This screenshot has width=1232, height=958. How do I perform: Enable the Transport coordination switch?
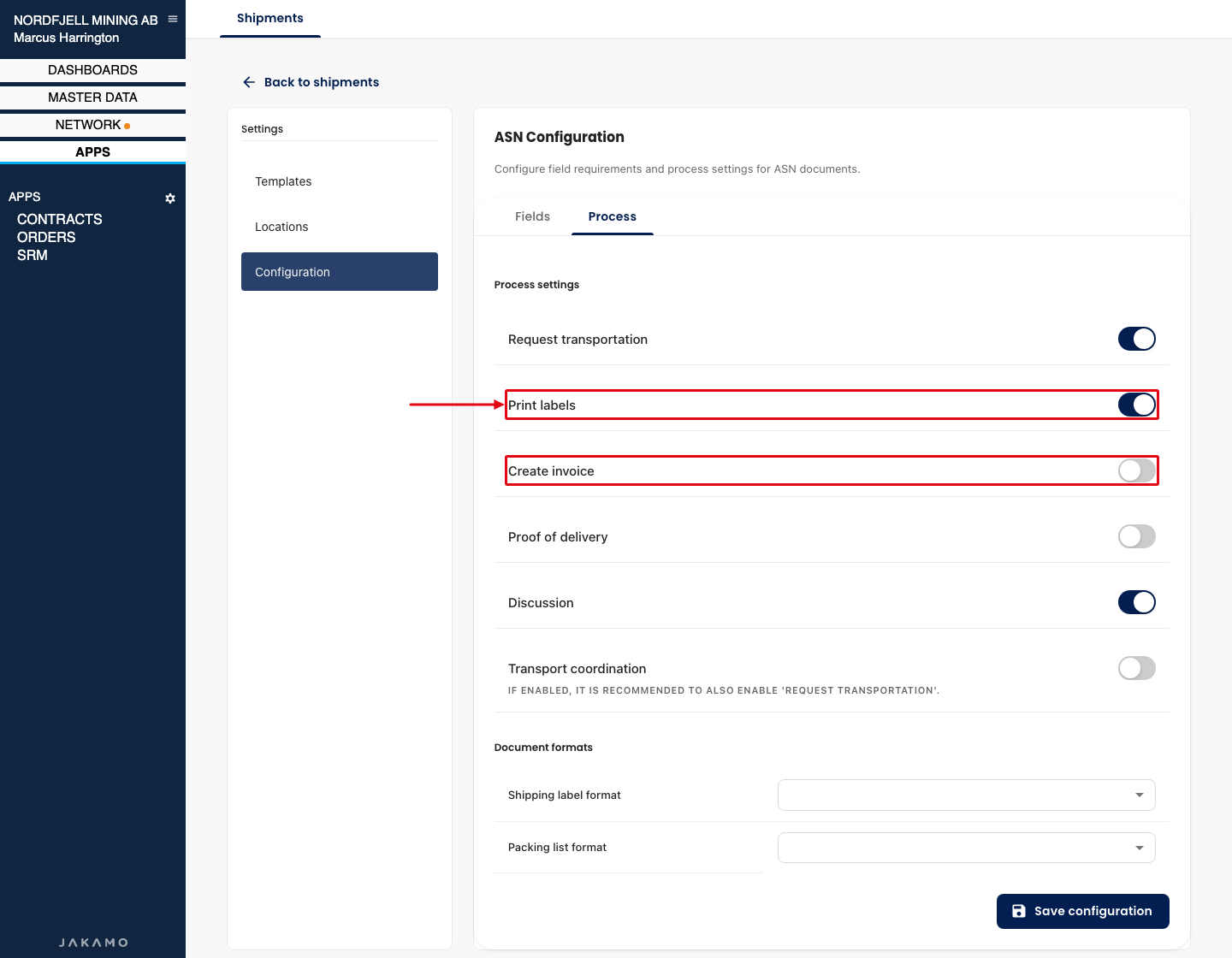1137,668
